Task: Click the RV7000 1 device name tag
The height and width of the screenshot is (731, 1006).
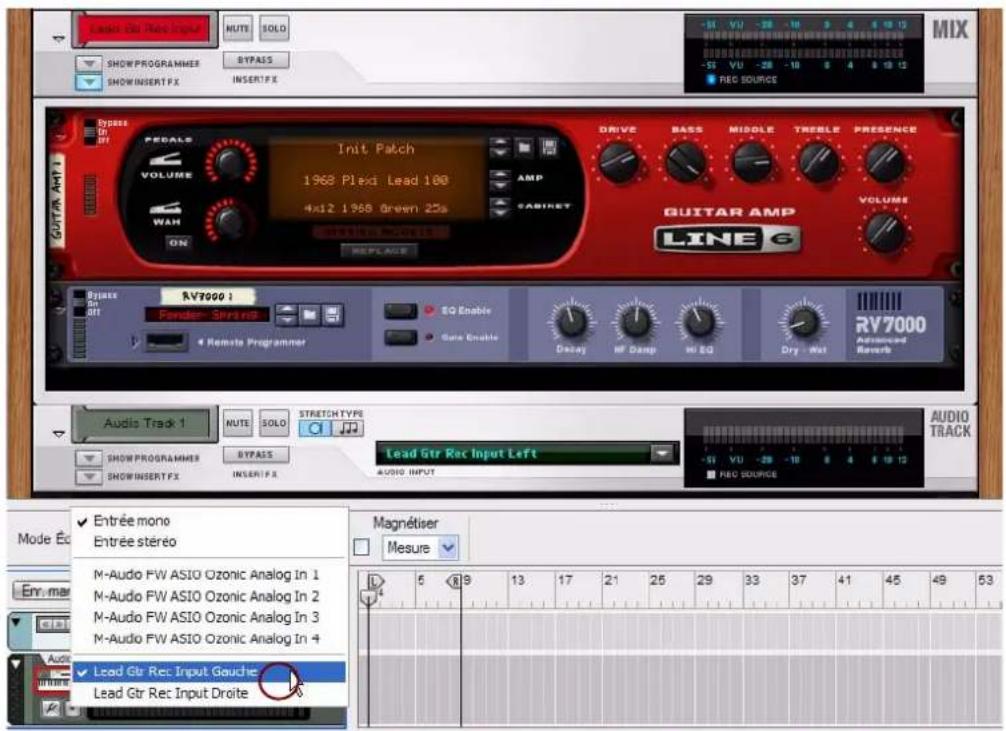Action: (207, 296)
